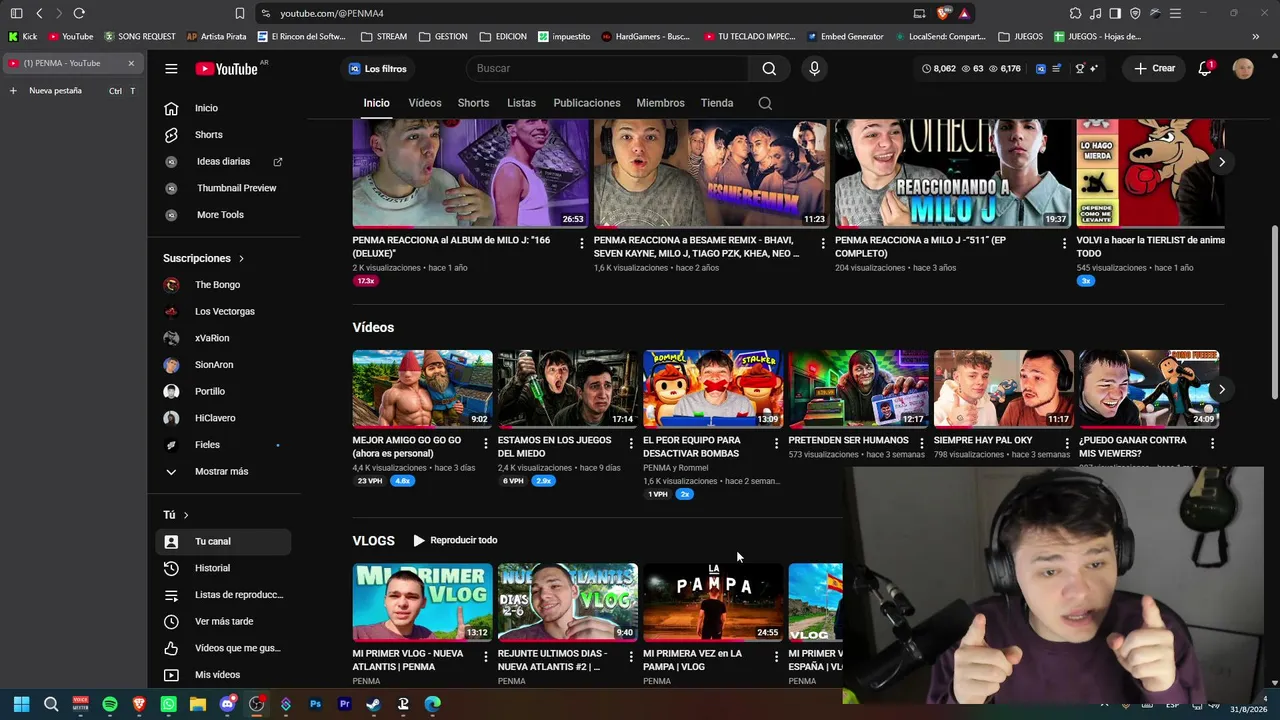Open options for MI PRIMER VLOG video

point(486,656)
